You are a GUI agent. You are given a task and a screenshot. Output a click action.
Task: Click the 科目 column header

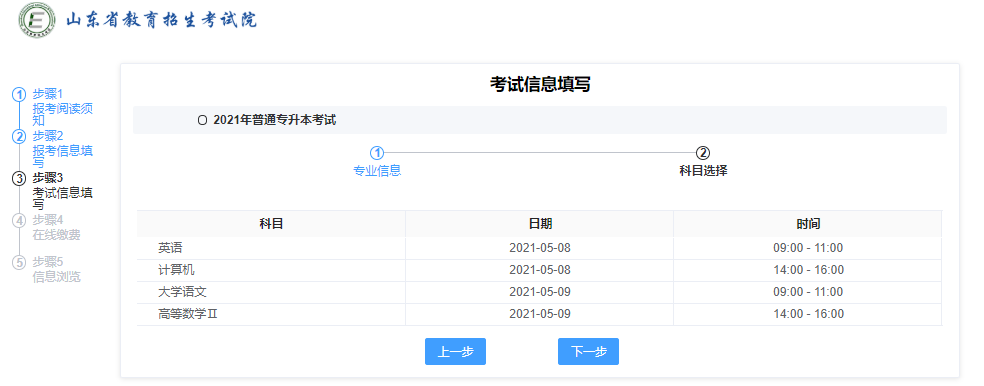[x=271, y=224]
